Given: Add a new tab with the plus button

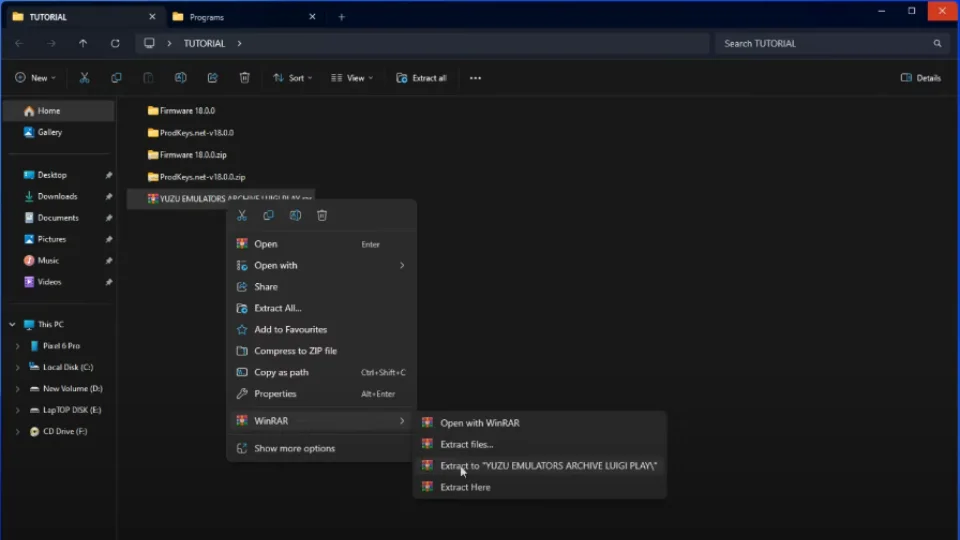Looking at the screenshot, I should [x=342, y=17].
